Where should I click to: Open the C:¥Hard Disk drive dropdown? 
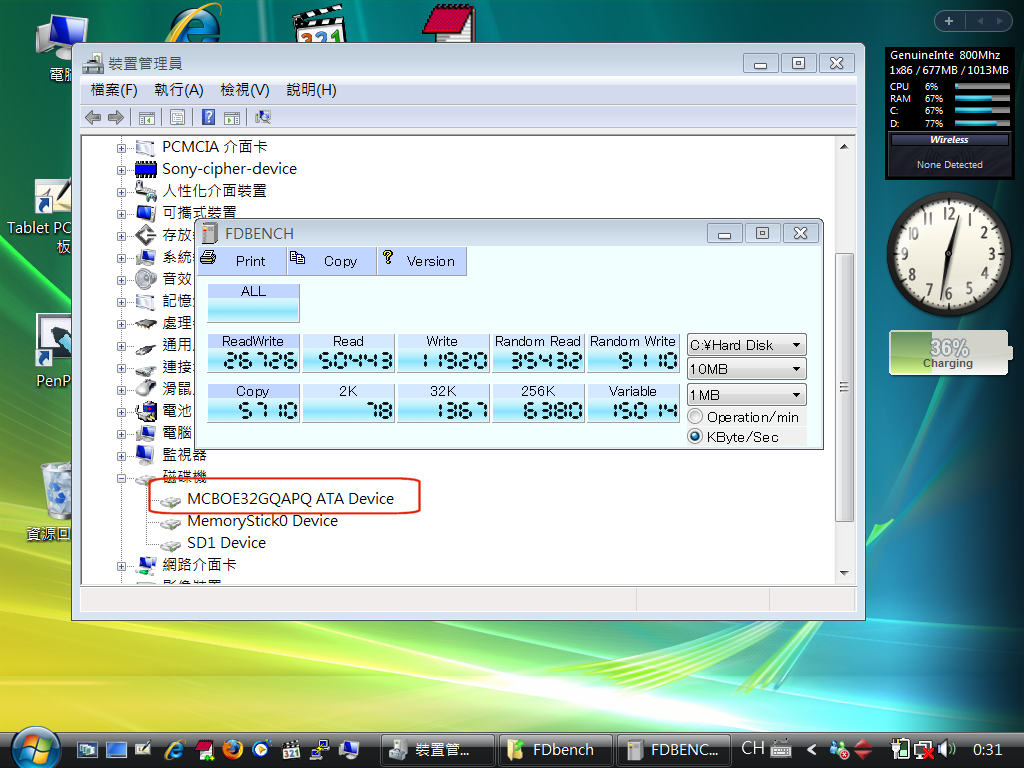746,345
